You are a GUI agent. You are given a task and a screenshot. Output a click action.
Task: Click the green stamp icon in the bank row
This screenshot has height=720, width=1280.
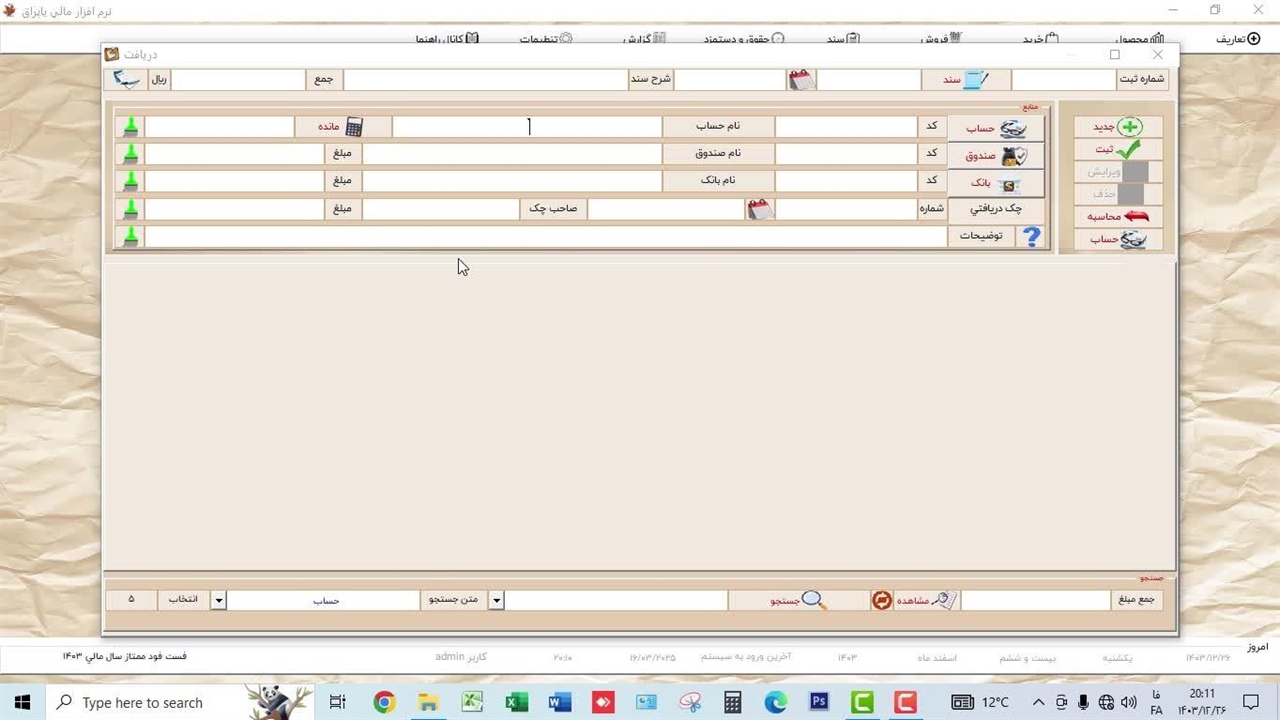click(x=130, y=182)
